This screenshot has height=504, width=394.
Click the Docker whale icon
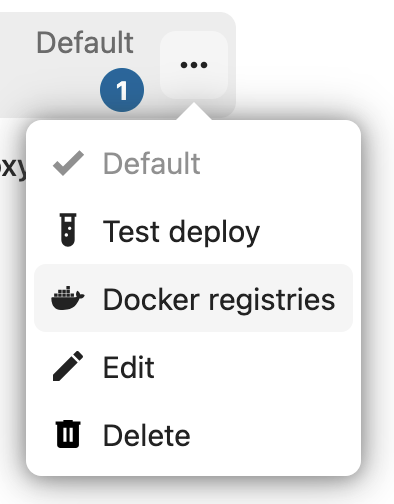point(68,298)
